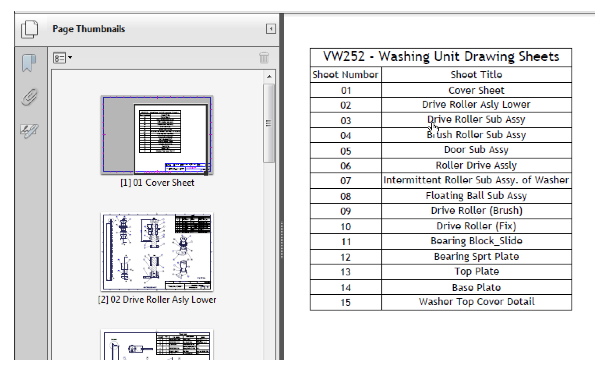
Task: Click the Door Sub Assy sheet title
Action: coord(476,150)
